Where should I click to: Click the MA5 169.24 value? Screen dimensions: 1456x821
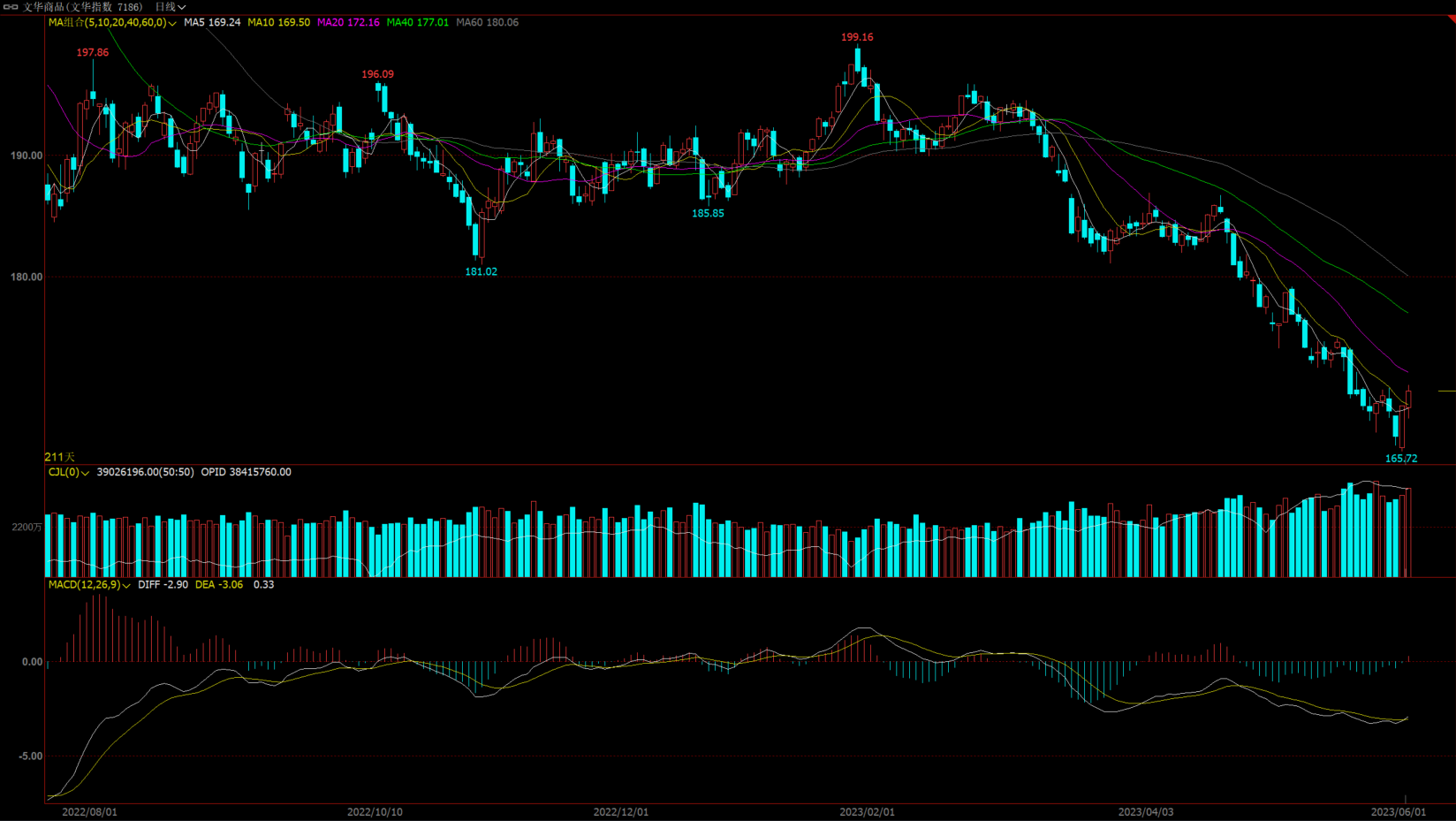212,22
